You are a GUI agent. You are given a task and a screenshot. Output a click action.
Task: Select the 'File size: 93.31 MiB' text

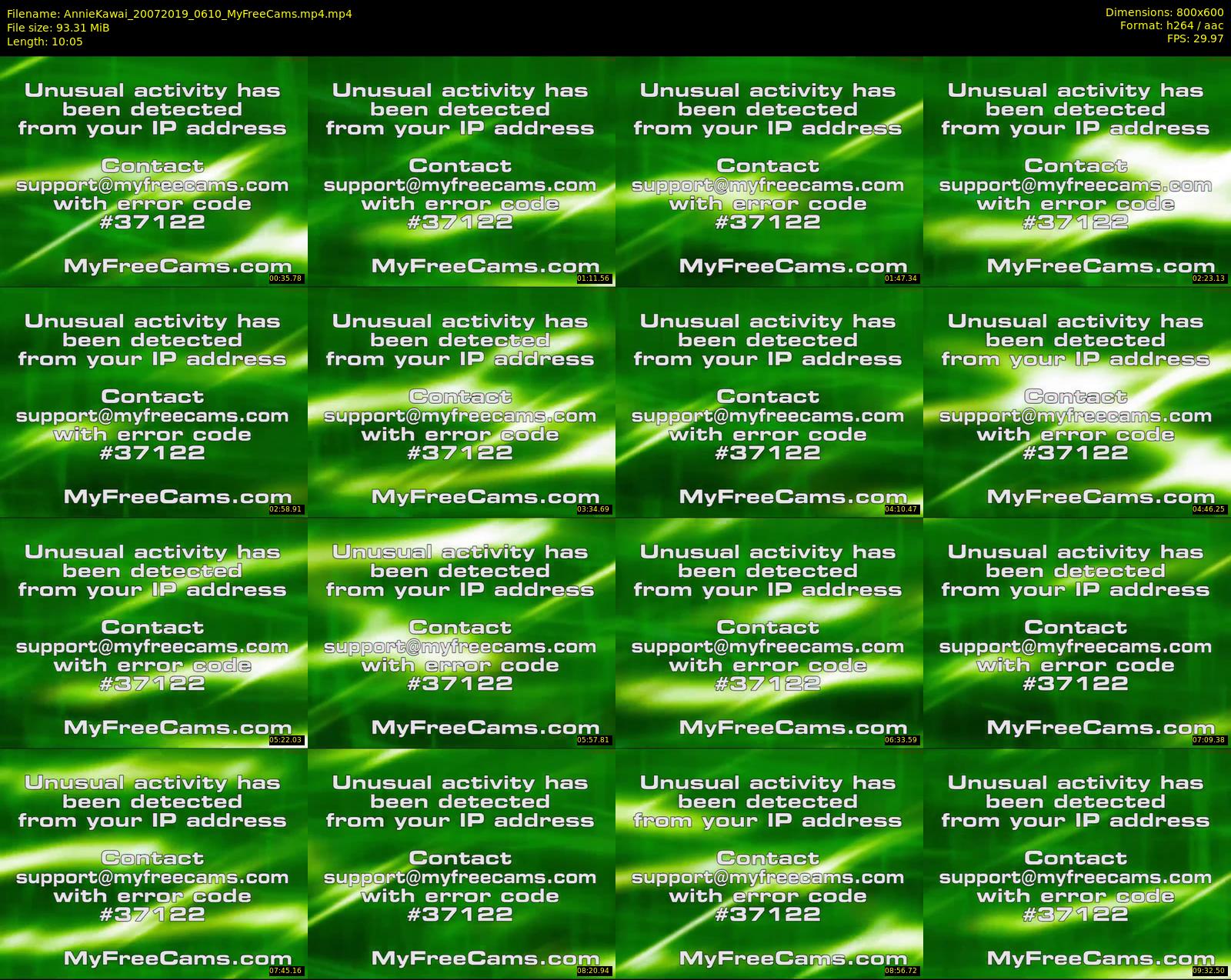point(58,28)
